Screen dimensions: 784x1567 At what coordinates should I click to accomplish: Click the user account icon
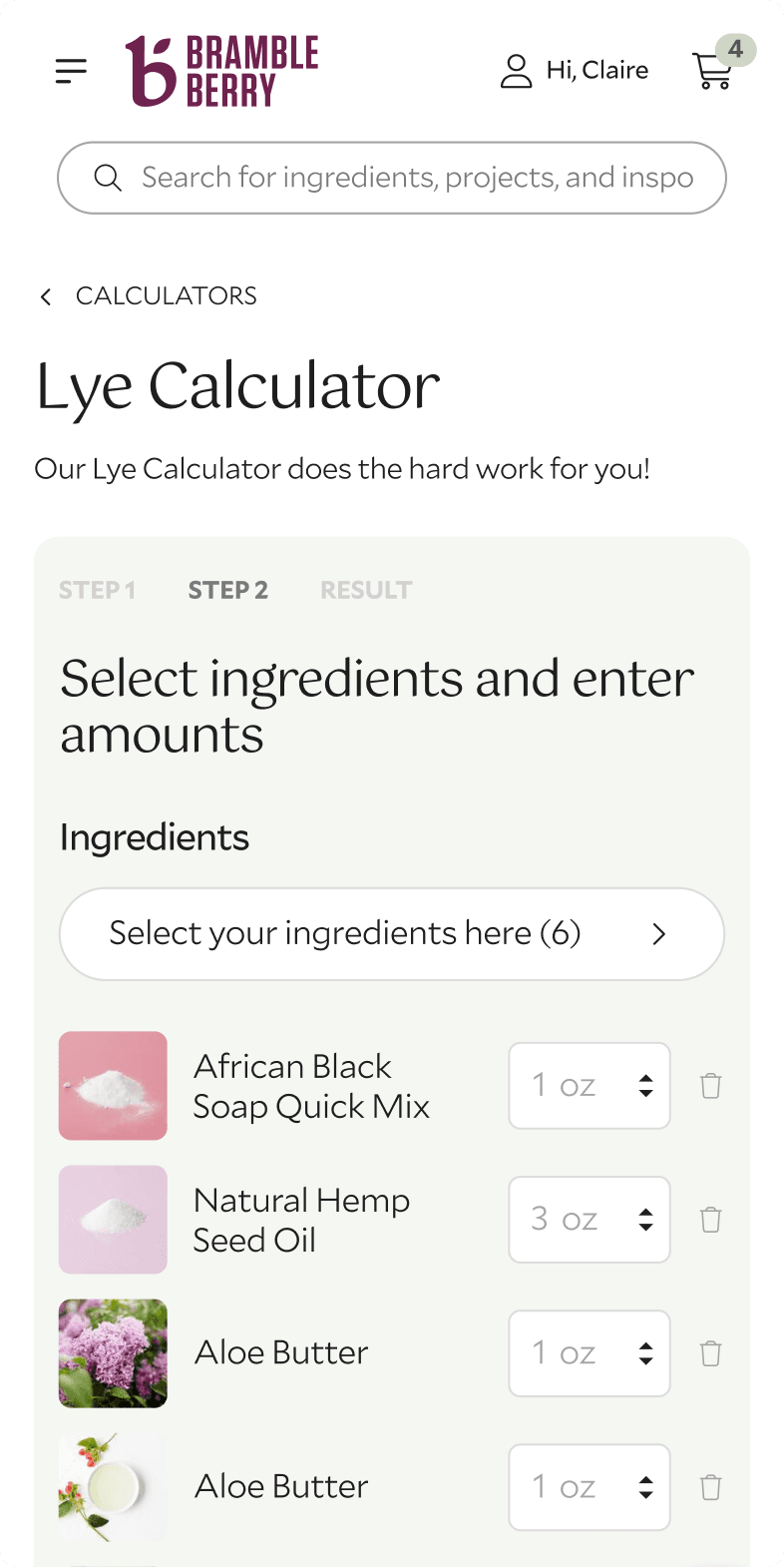tap(516, 71)
